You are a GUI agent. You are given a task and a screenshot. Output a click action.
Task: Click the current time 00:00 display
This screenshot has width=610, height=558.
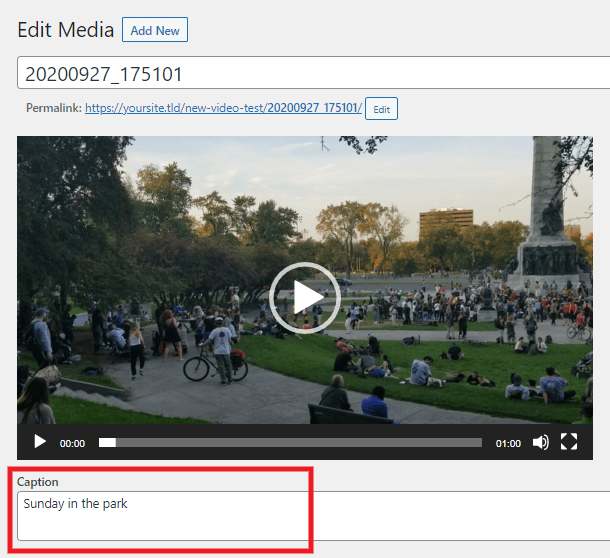pos(72,443)
